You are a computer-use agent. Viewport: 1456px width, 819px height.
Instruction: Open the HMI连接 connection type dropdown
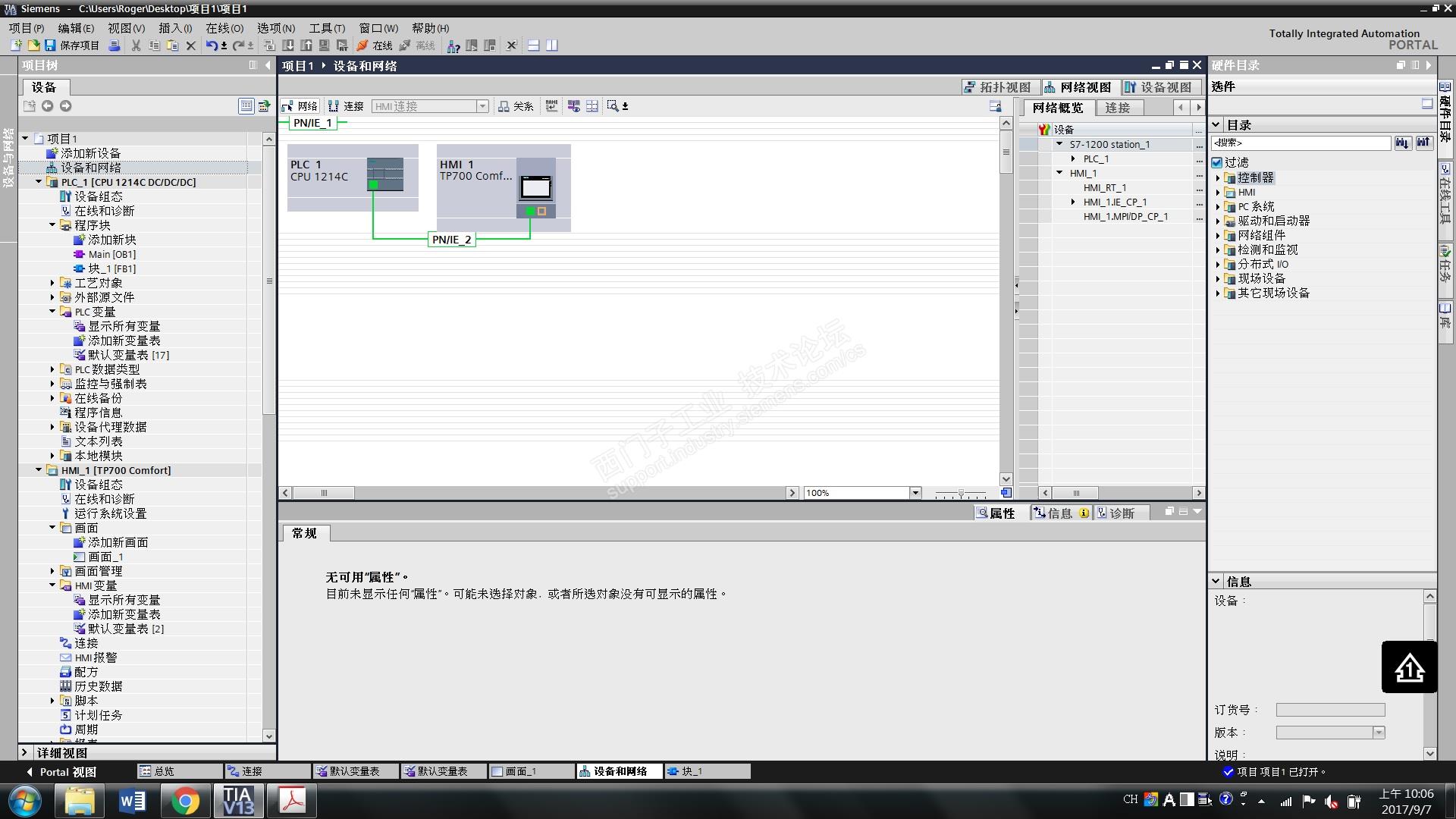pos(482,106)
